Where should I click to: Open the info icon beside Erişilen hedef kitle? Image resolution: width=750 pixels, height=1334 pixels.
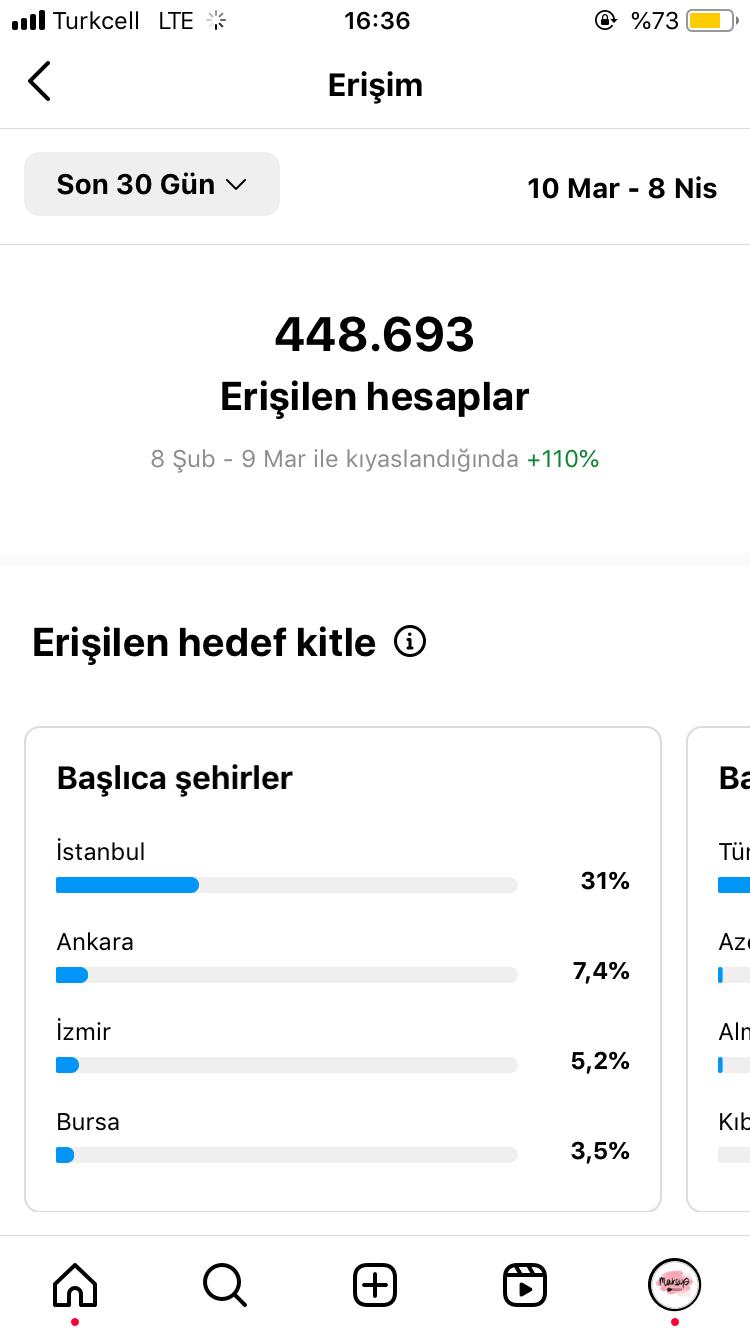pos(410,641)
